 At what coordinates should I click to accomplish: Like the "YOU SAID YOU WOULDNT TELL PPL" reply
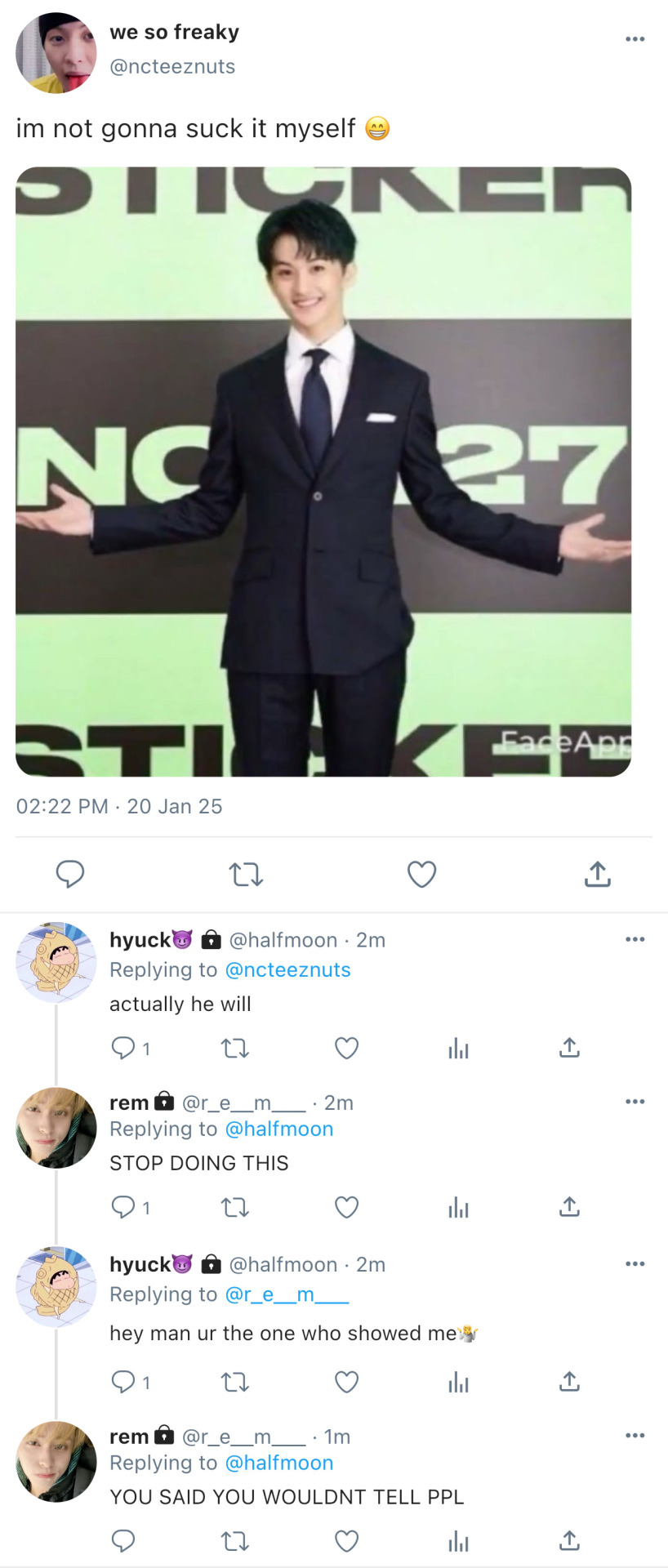tap(347, 1541)
